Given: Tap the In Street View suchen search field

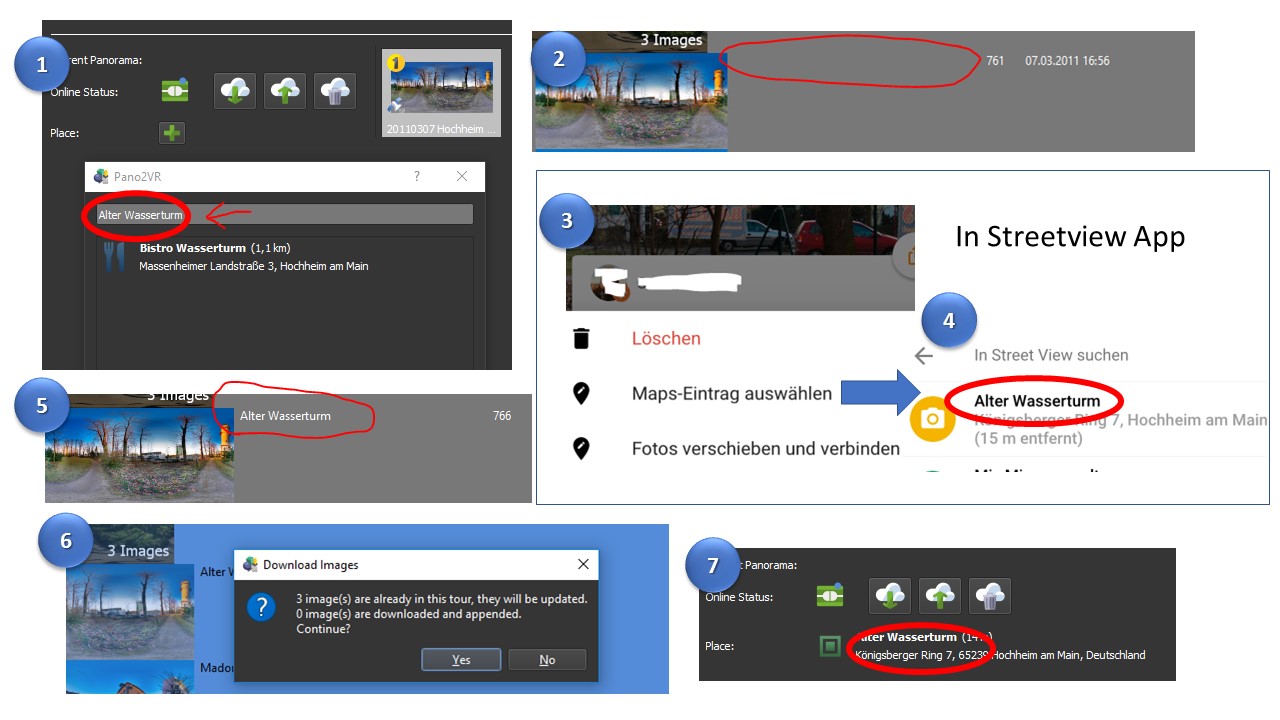Looking at the screenshot, I should [x=1051, y=355].
